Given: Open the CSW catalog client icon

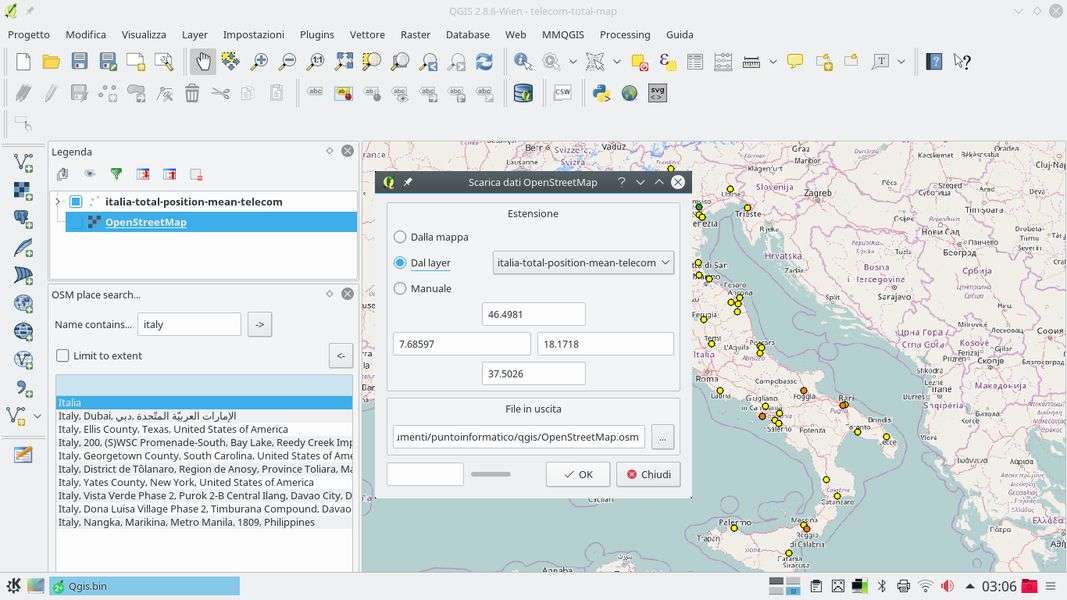Looking at the screenshot, I should [x=562, y=93].
